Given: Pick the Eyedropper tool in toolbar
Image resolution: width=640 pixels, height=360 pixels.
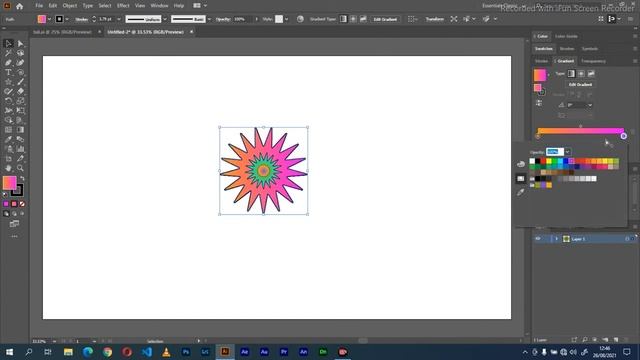Looking at the screenshot, I should pyautogui.click(x=8, y=139).
